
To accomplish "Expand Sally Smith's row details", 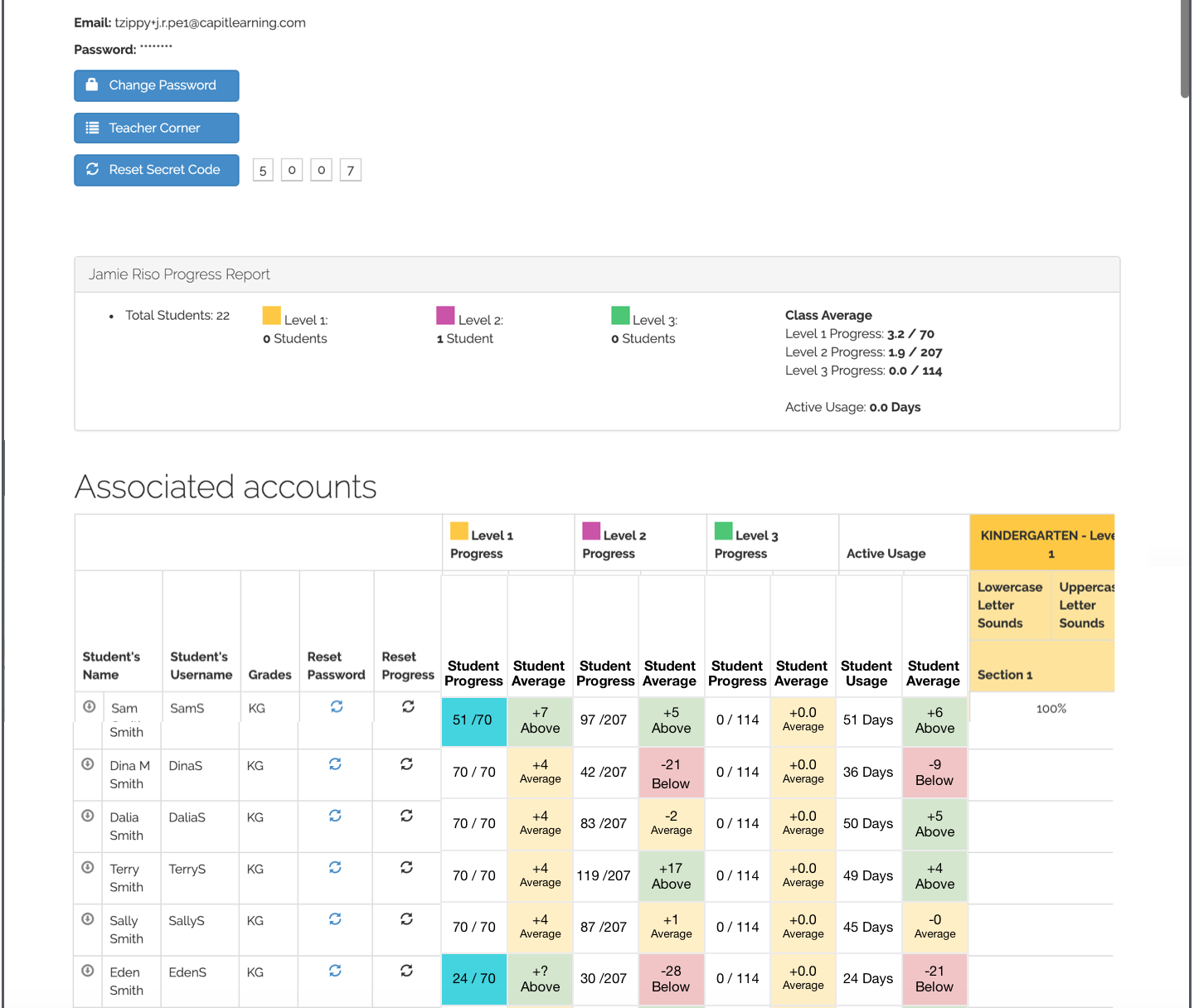I will [x=88, y=918].
